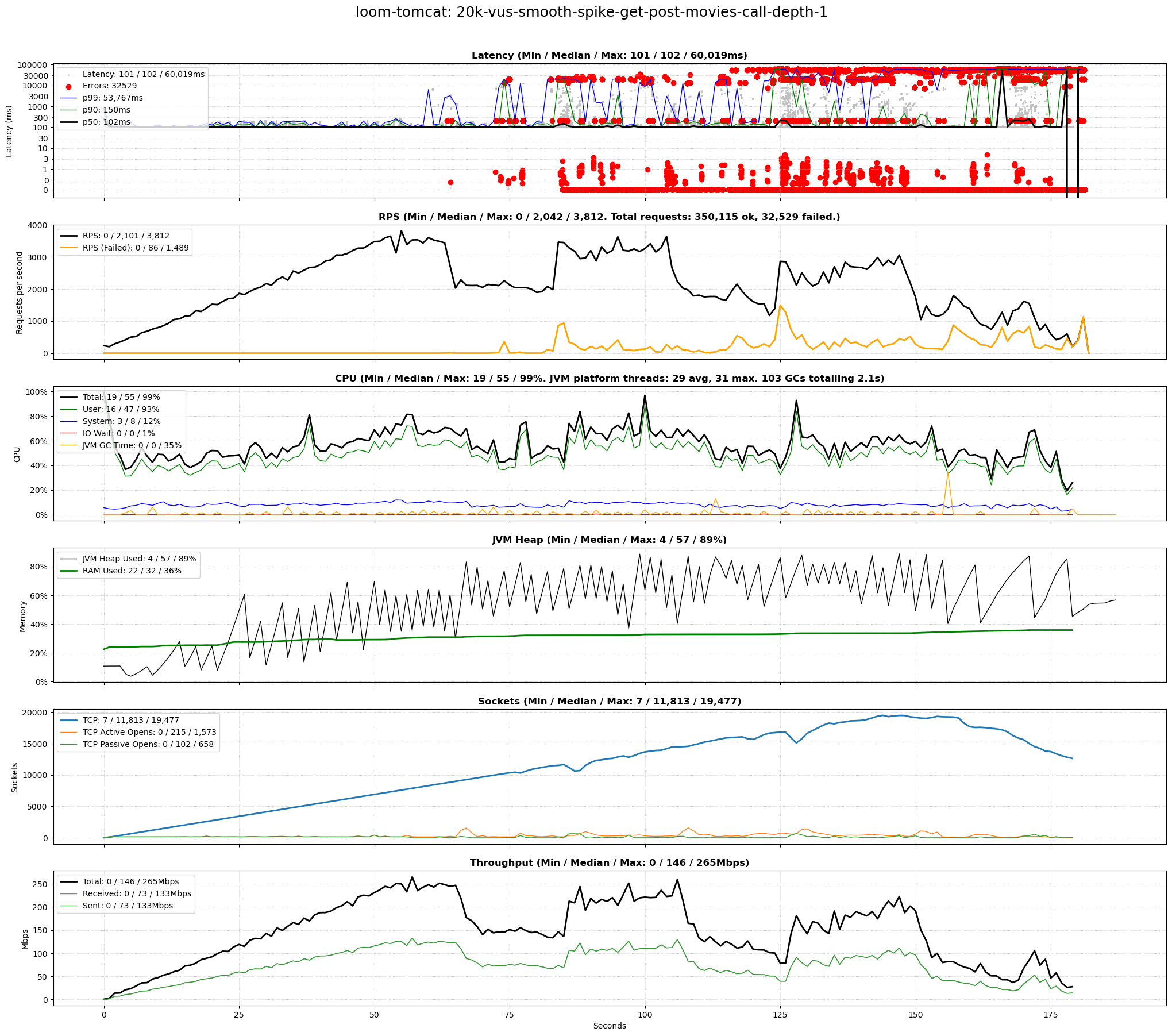
Task: Click the x-axis tick label 100
Action: [645, 1015]
